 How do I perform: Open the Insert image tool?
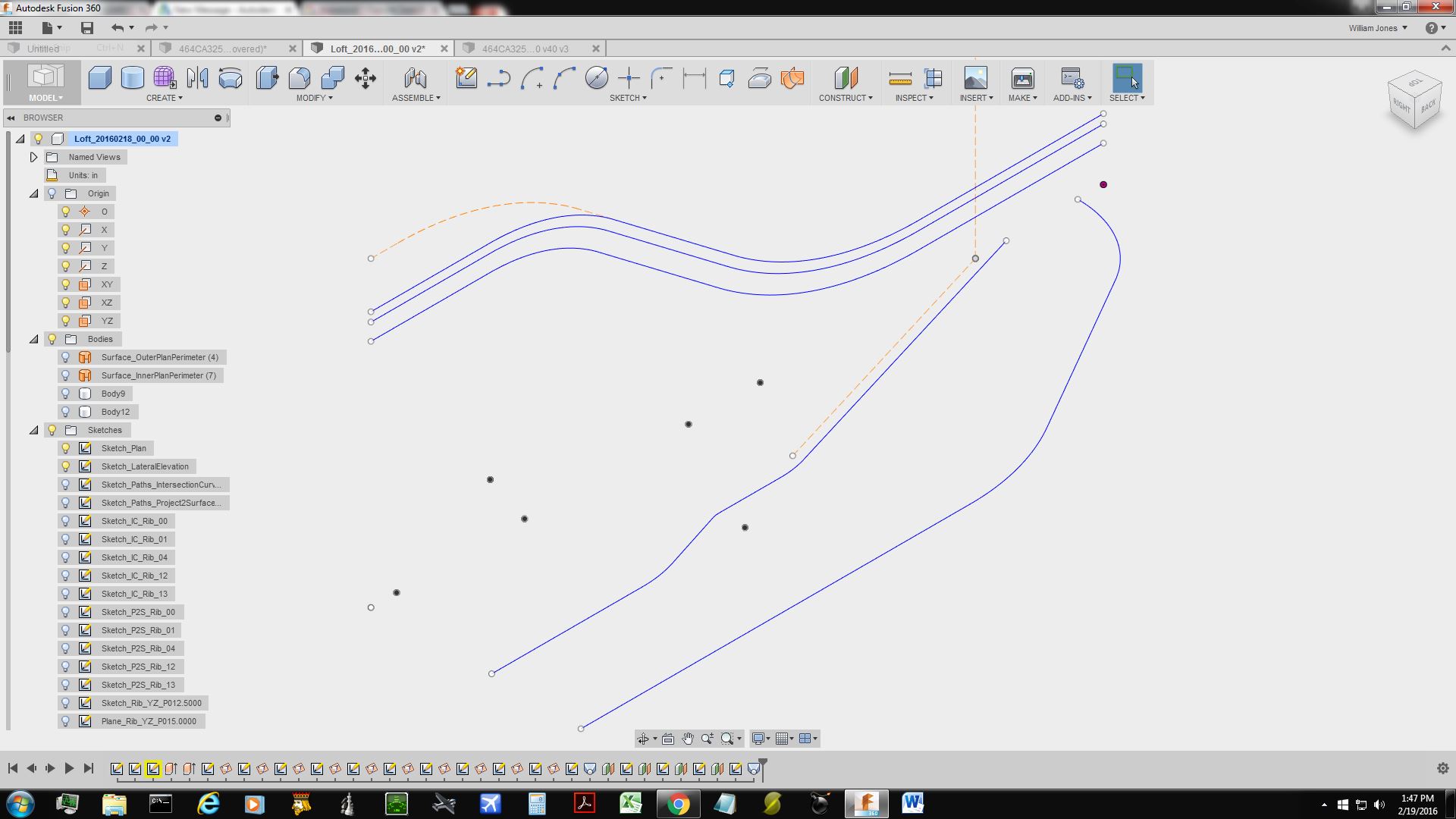point(975,78)
